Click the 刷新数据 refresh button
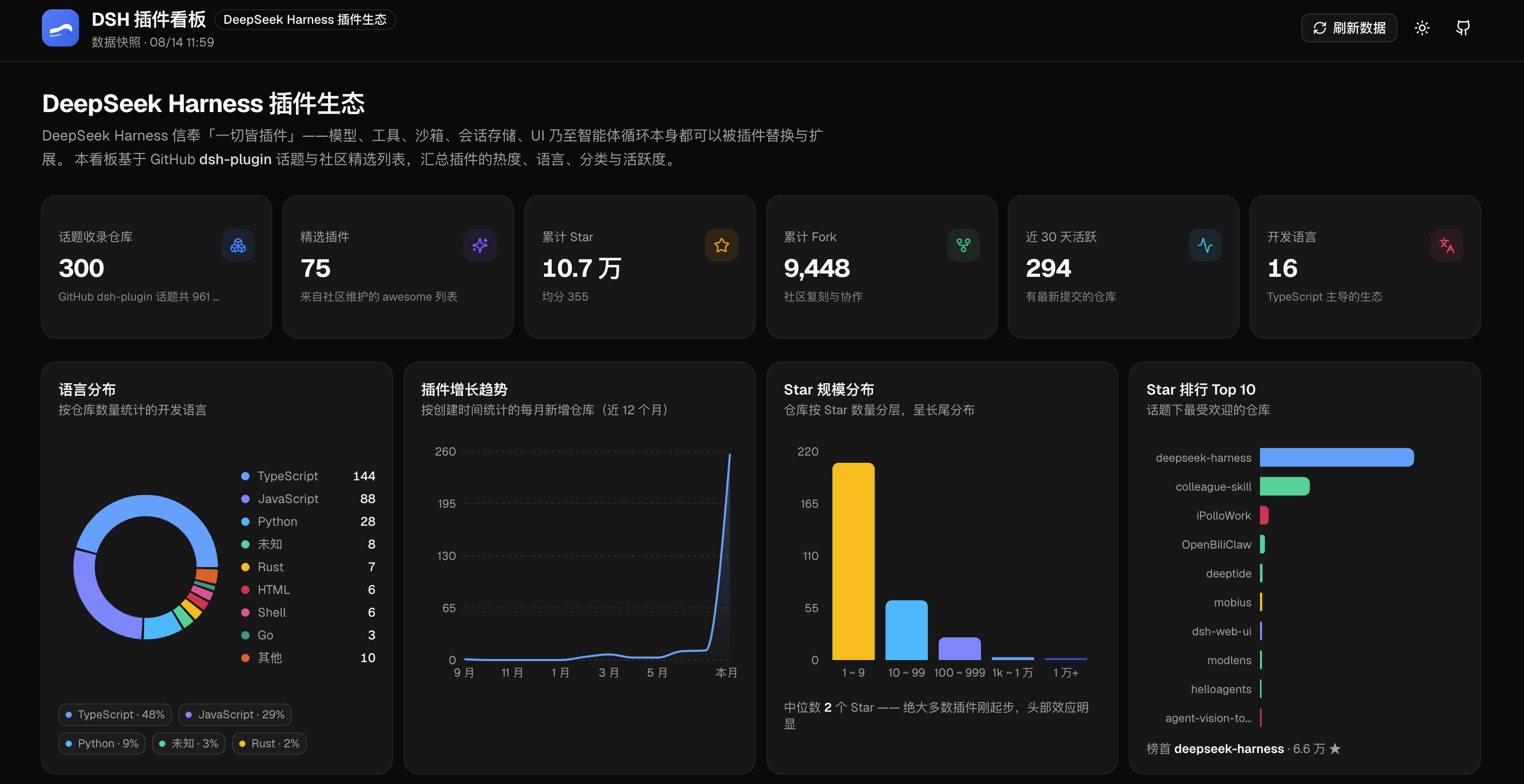The width and height of the screenshot is (1524, 784). 1349,28
